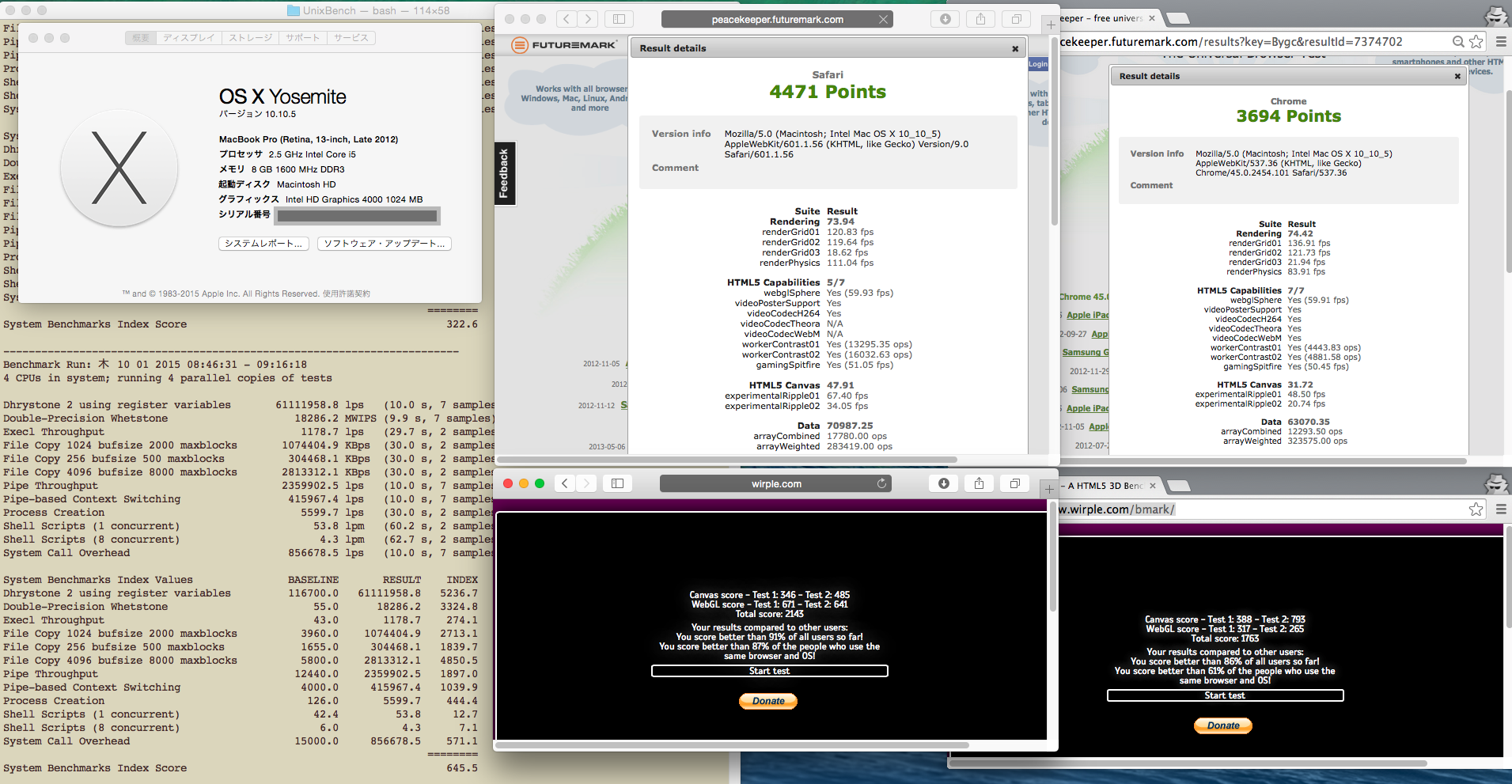1512x784 pixels.
Task: Open downloads in the wirple.com Safari window
Action: click(x=944, y=483)
